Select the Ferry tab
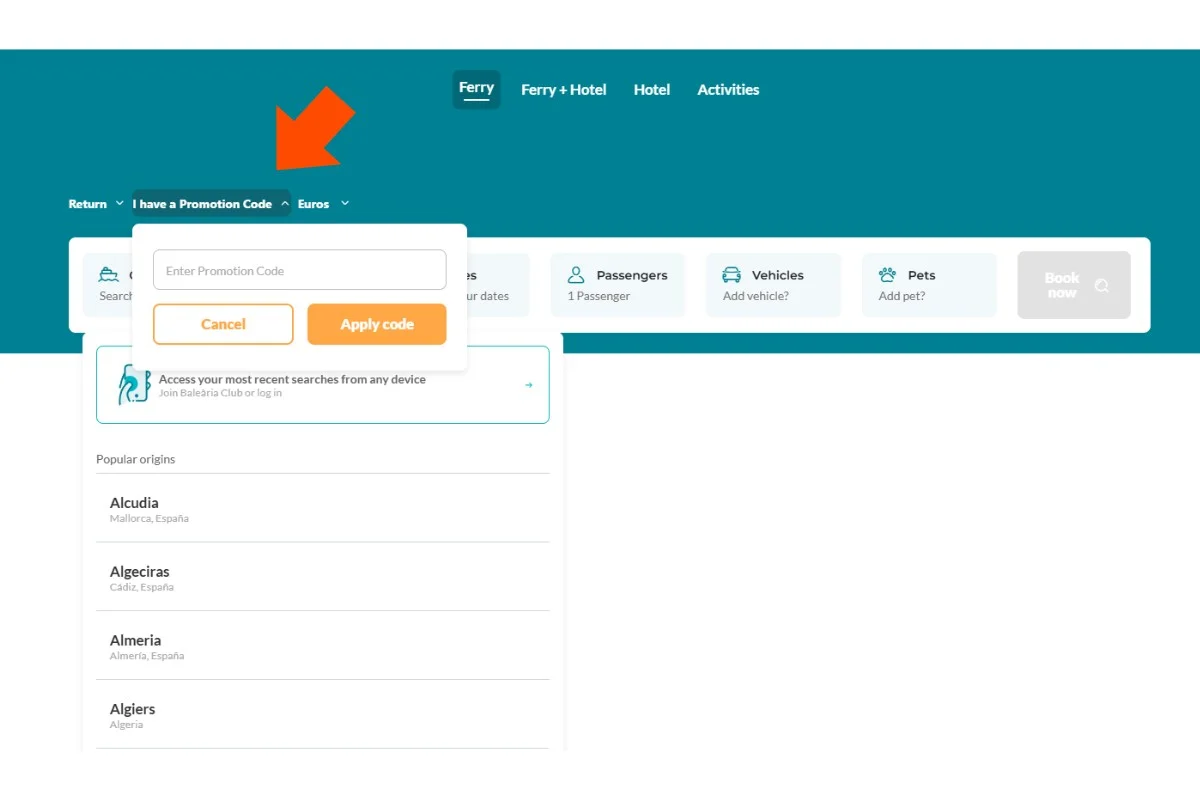Screen dimensions: 1200x800 476,88
